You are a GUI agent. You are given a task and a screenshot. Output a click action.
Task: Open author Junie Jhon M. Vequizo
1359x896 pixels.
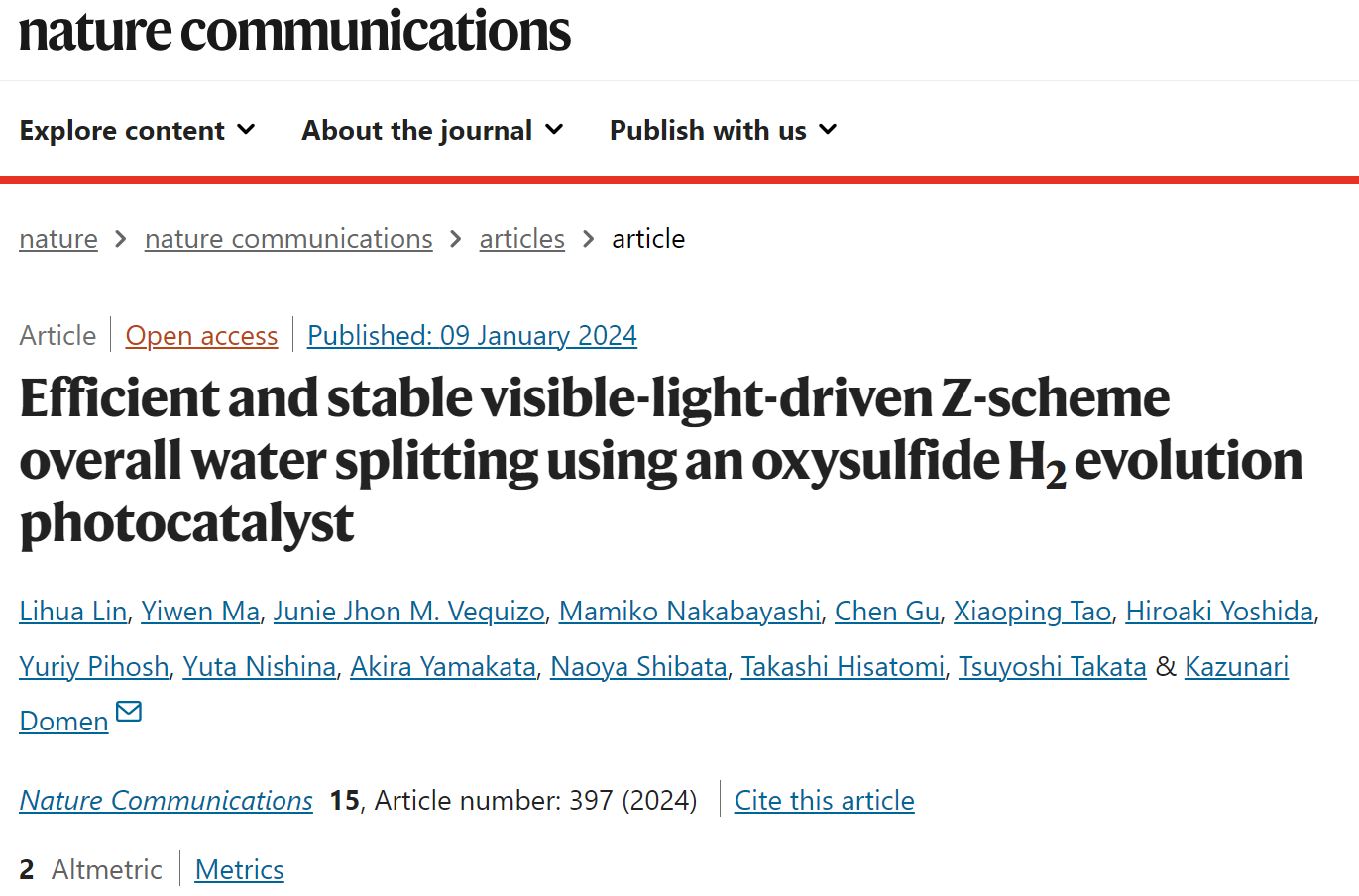(409, 612)
